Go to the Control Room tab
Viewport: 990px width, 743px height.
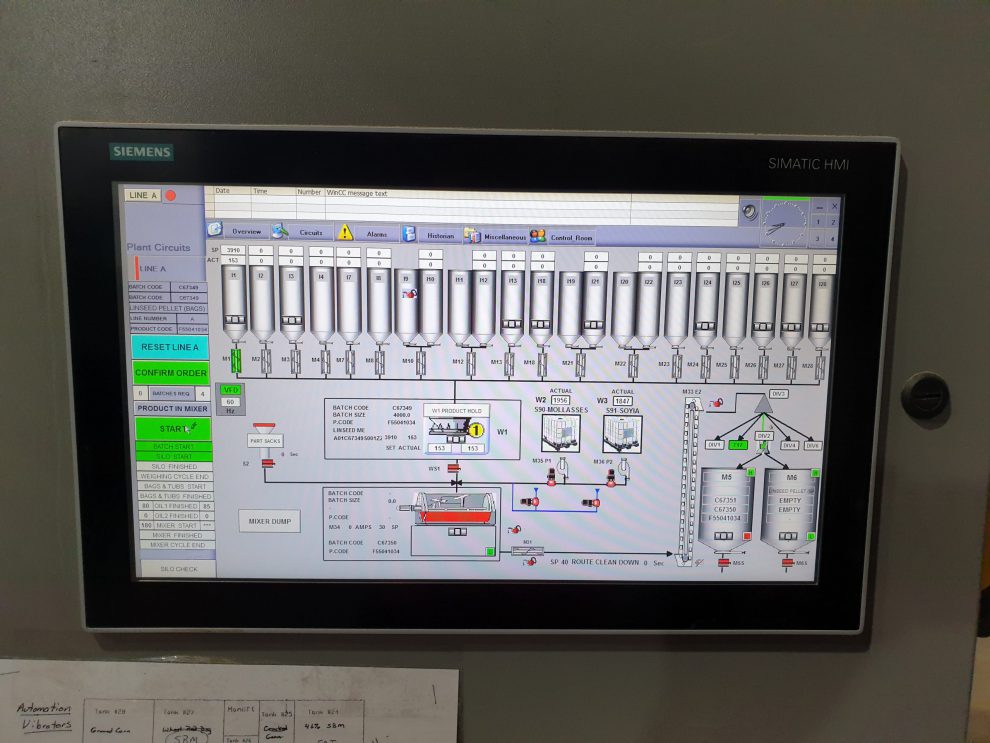tap(571, 238)
